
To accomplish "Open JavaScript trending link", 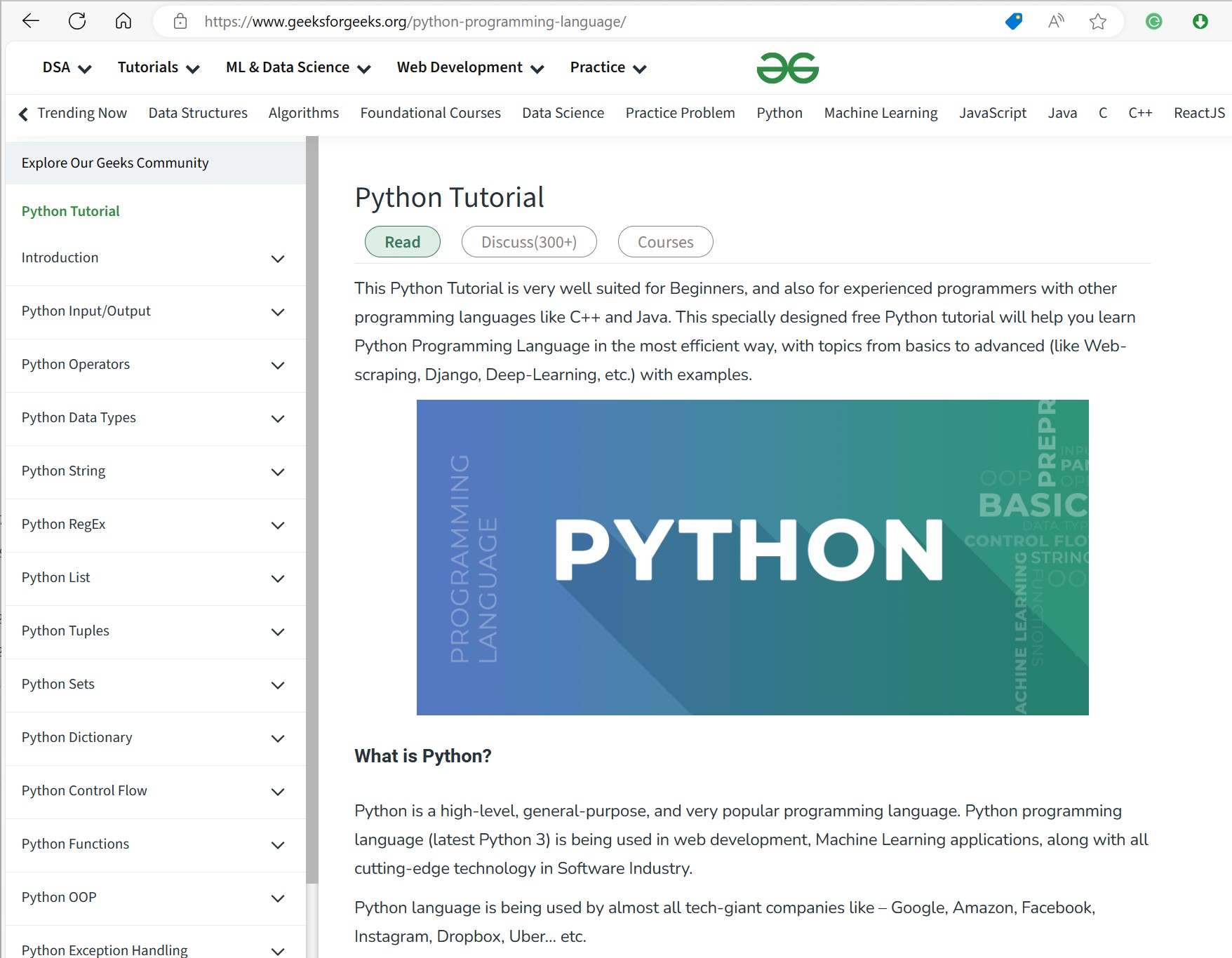I will [x=993, y=113].
